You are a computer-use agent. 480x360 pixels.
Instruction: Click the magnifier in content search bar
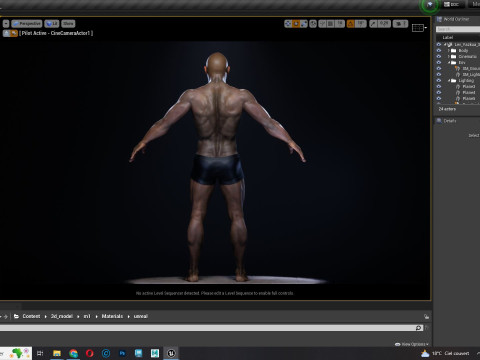pos(419,328)
